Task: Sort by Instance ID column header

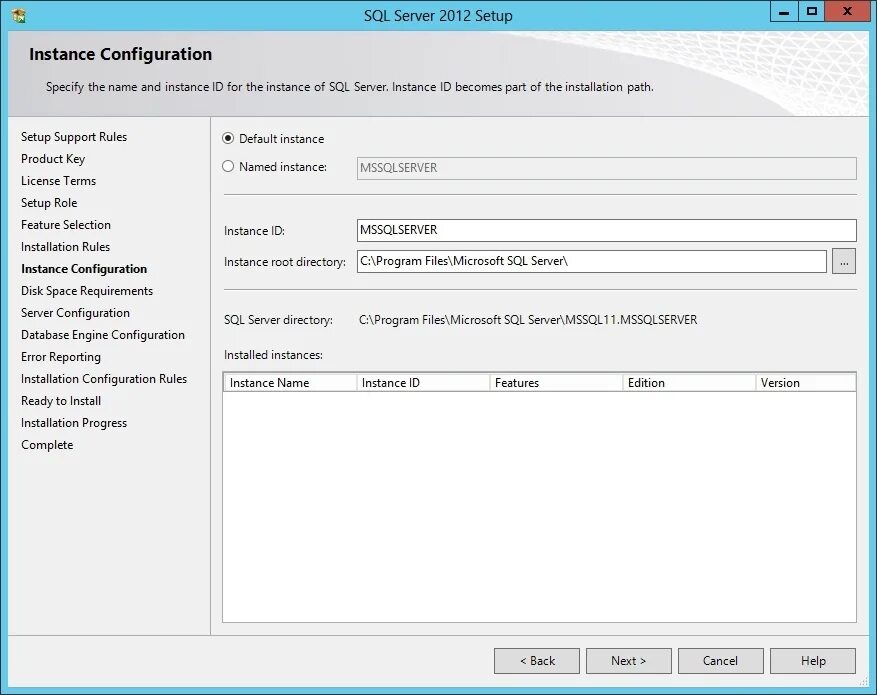Action: [x=423, y=383]
